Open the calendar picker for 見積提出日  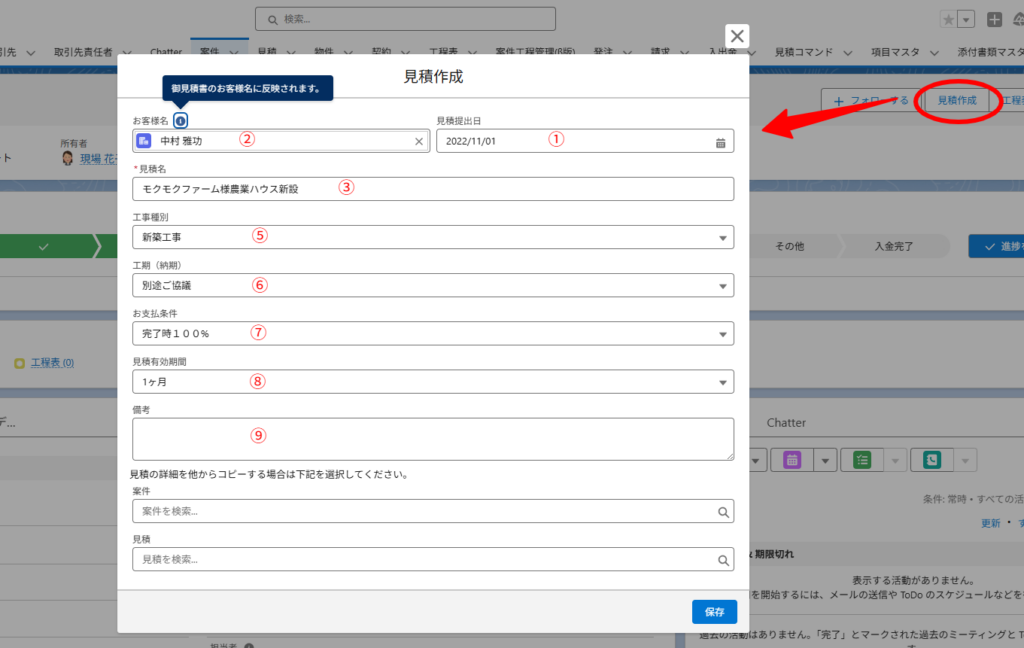(x=720, y=142)
